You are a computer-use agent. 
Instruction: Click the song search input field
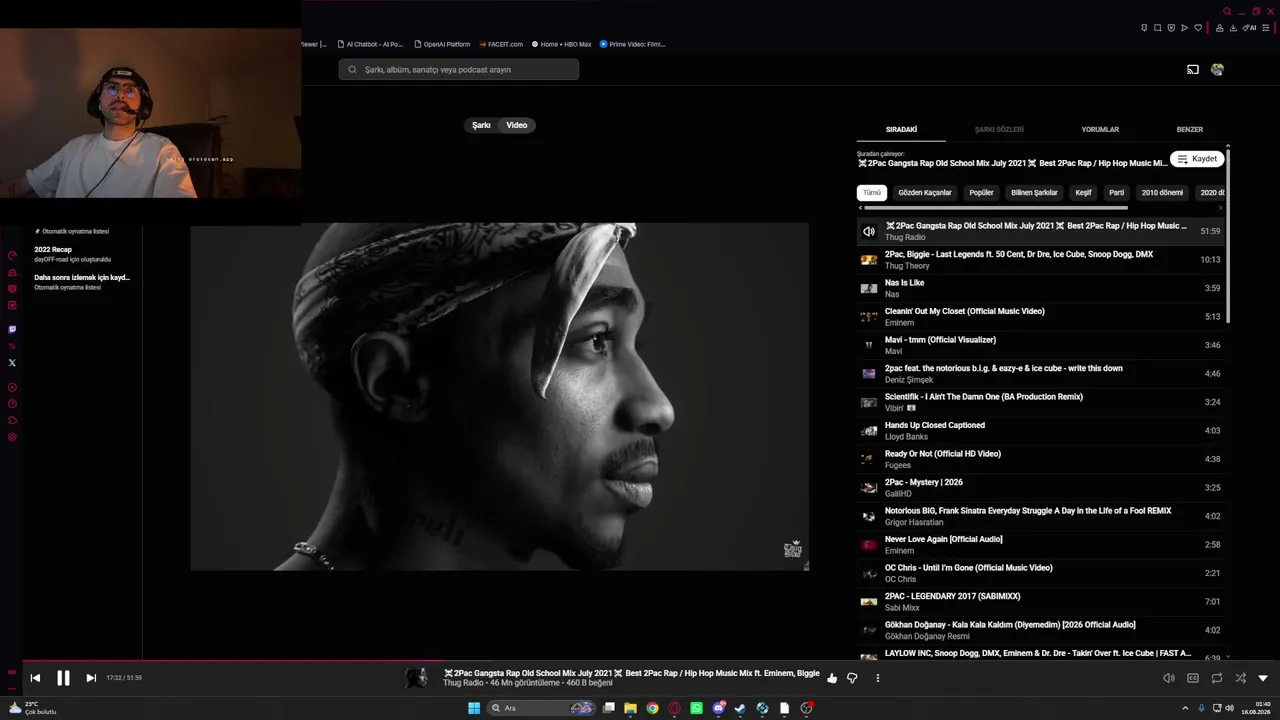point(459,69)
